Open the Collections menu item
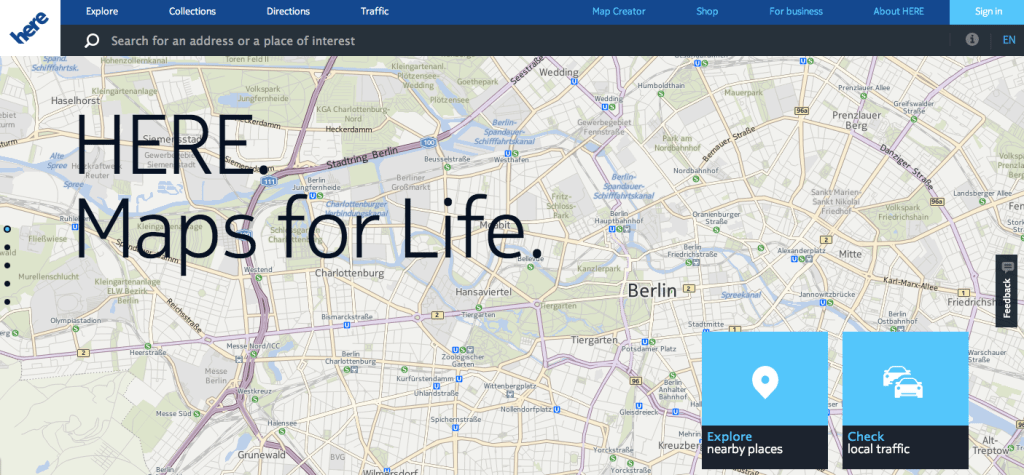Viewport: 1024px width, 475px height. click(192, 11)
